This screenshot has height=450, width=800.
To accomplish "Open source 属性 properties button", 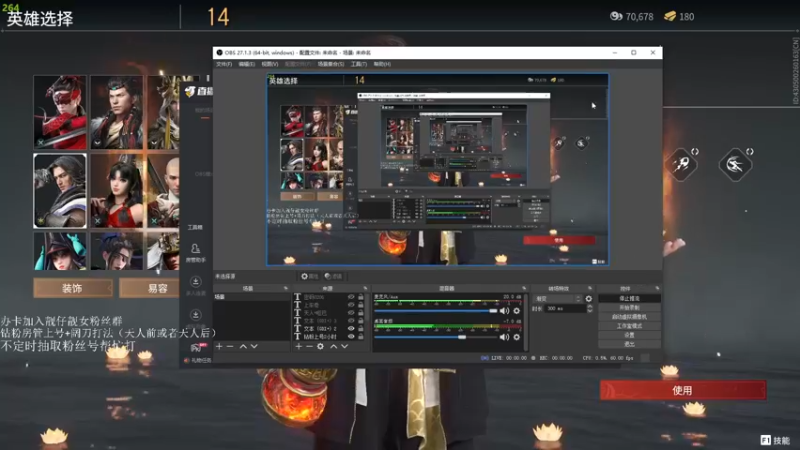I will point(310,276).
